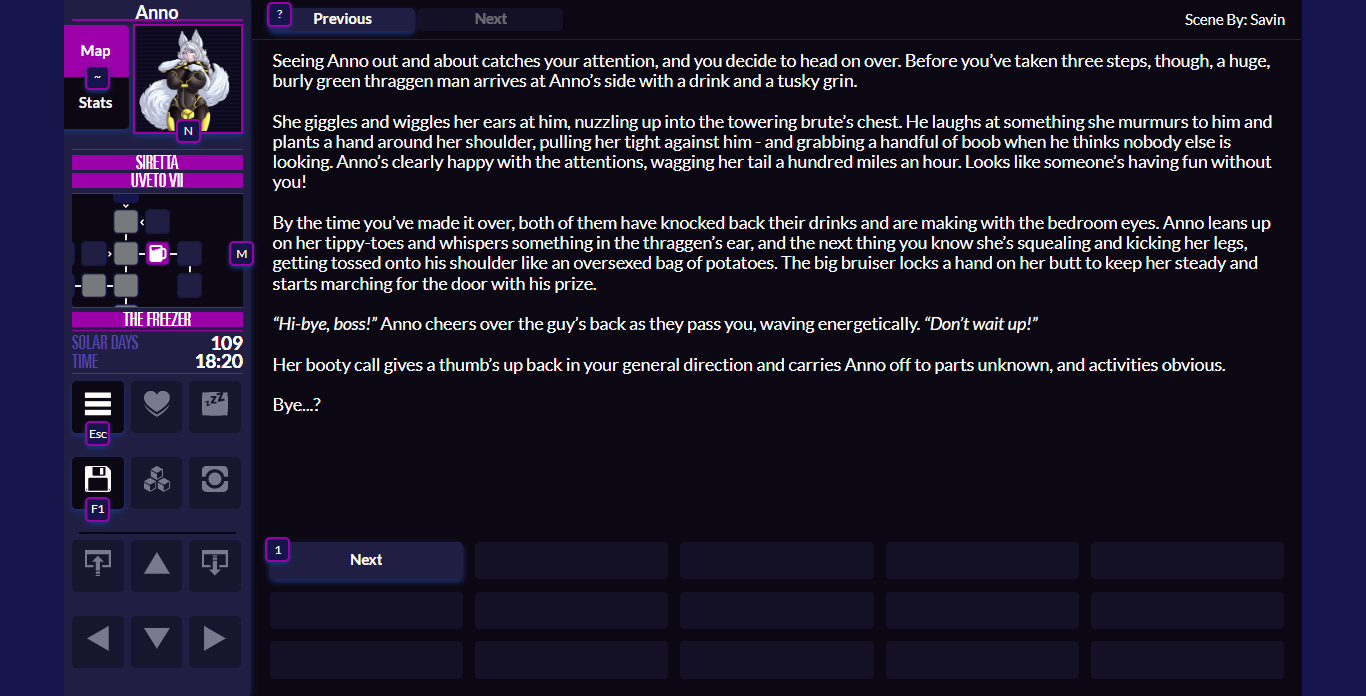Viewport: 1366px width, 696px height.
Task: Click the go upstairs arrow icon
Action: coord(97,564)
